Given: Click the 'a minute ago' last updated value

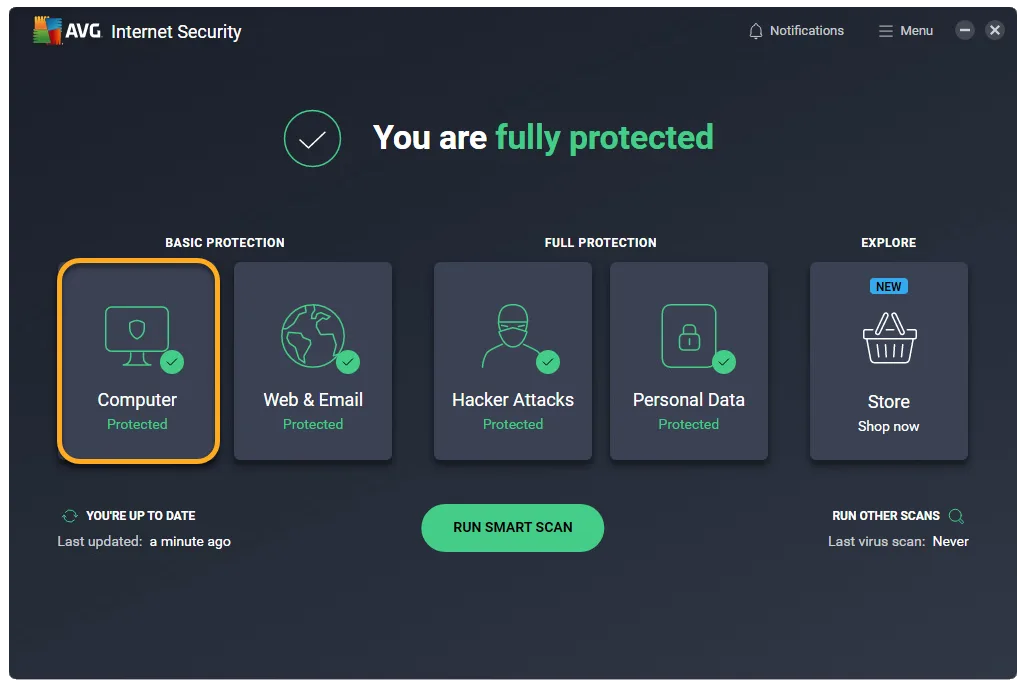Looking at the screenshot, I should coord(190,542).
